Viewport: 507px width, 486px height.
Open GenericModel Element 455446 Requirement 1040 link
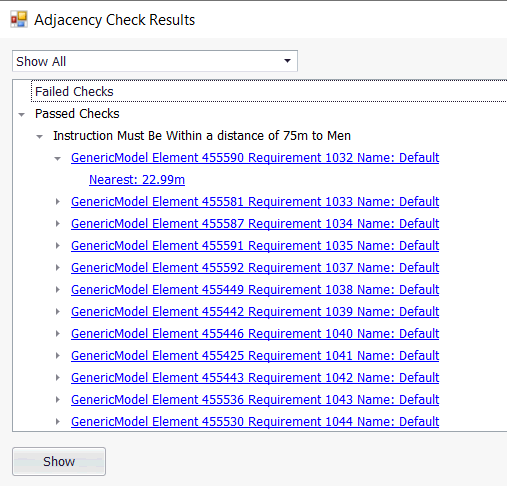coord(255,334)
